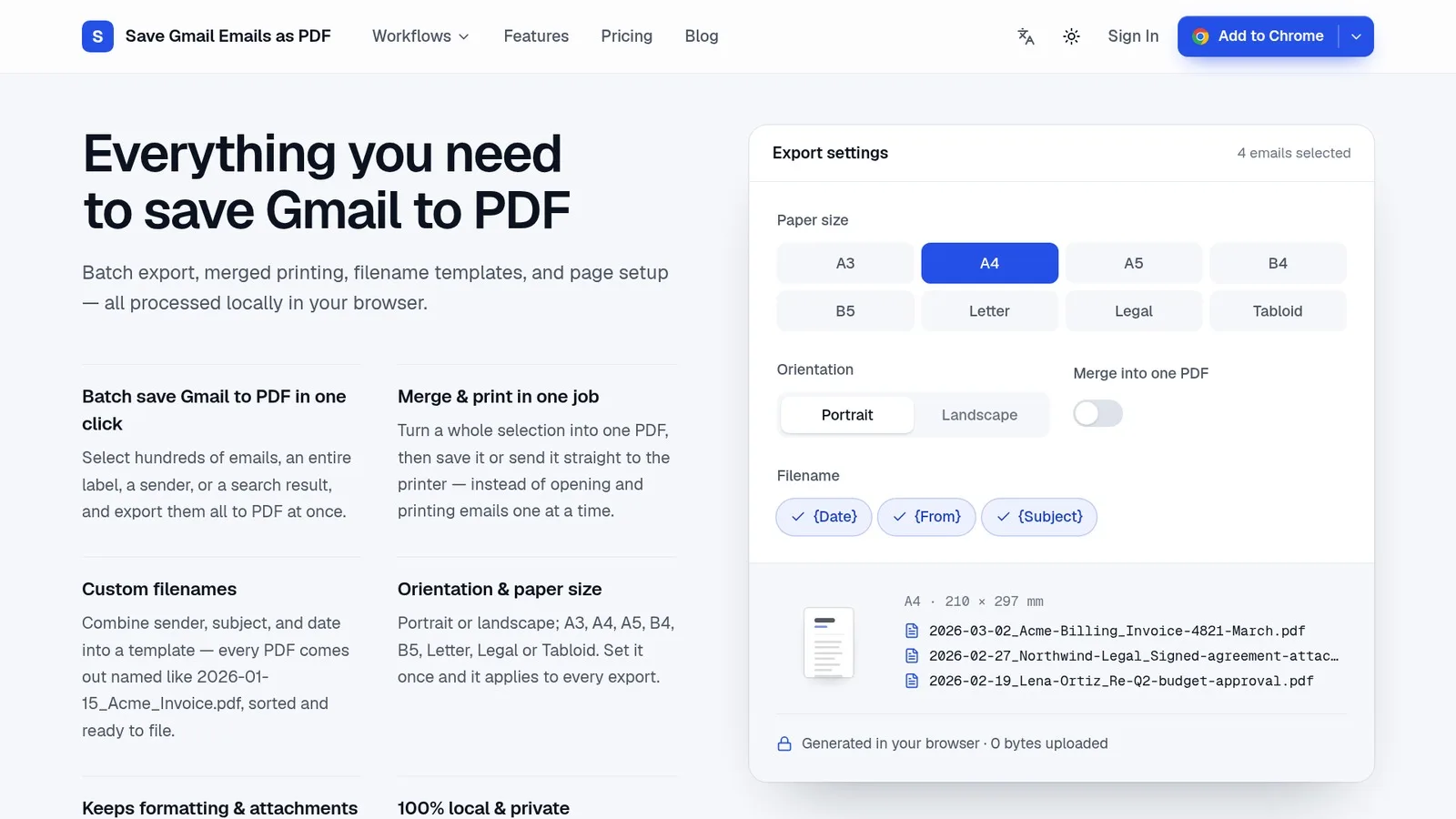Enable Merge into one PDF switch
This screenshot has height=819, width=1456.
tap(1097, 414)
